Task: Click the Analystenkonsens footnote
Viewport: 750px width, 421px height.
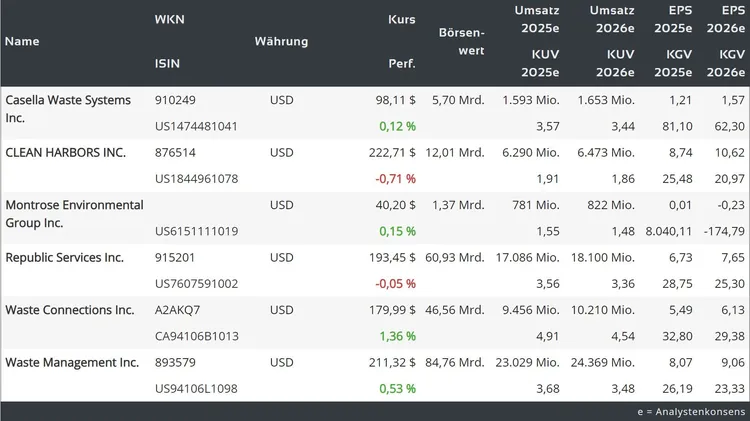Action: tap(691, 411)
